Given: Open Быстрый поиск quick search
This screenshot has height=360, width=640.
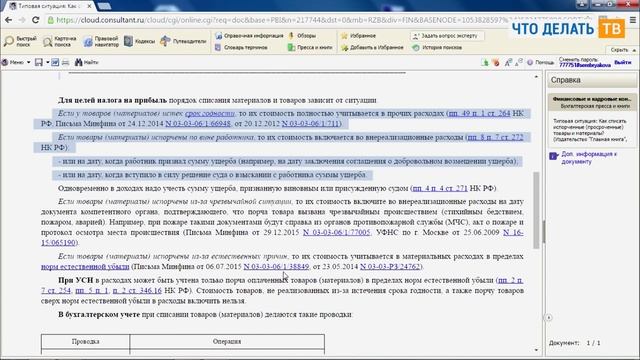Looking at the screenshot, I should tap(20, 41).
